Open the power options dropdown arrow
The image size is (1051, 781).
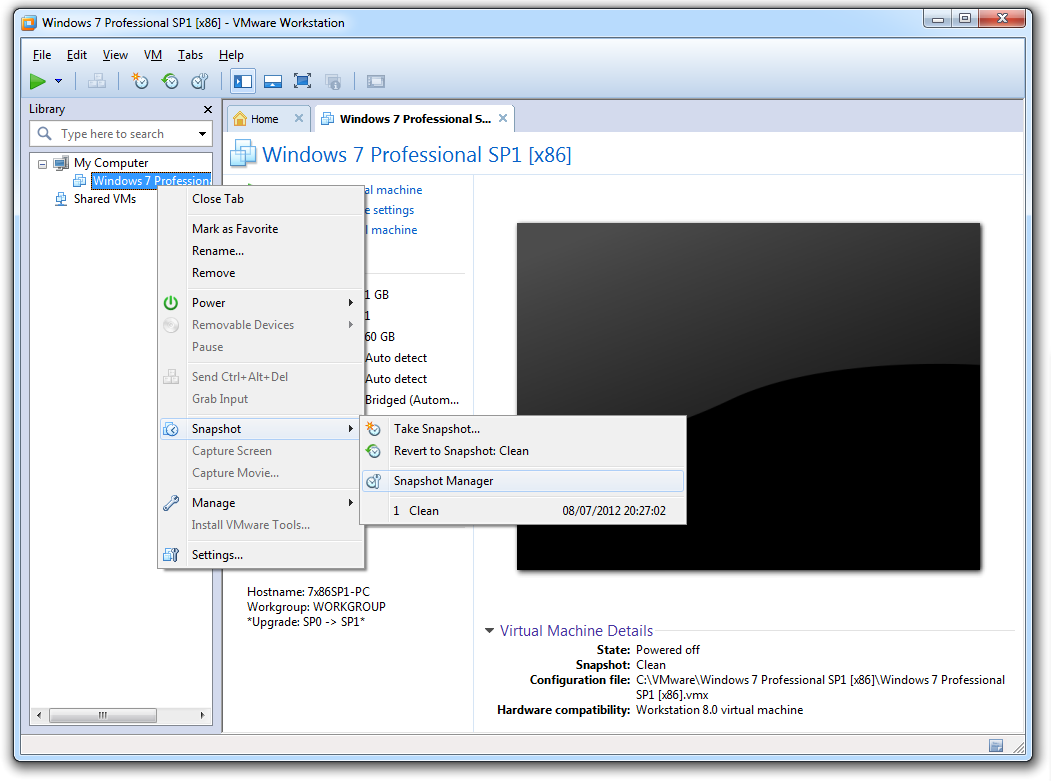[x=58, y=81]
